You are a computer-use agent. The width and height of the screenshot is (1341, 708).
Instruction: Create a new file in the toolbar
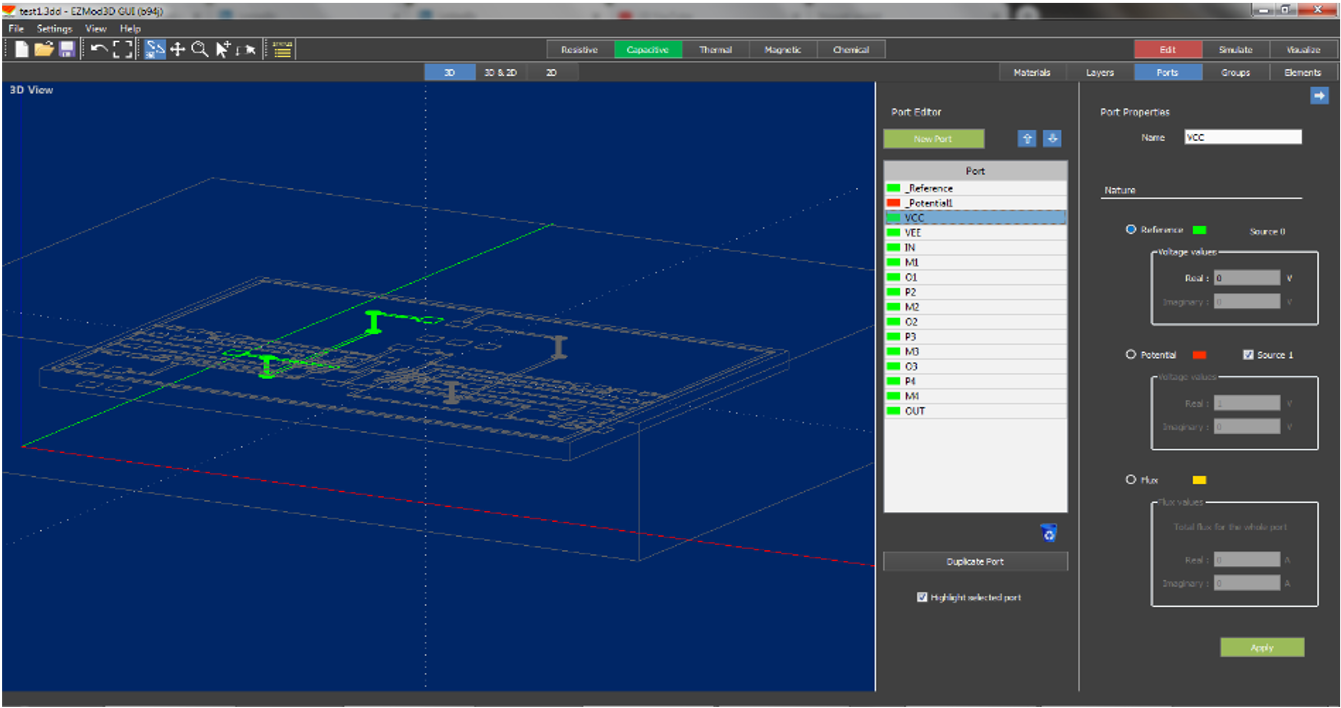coord(21,48)
